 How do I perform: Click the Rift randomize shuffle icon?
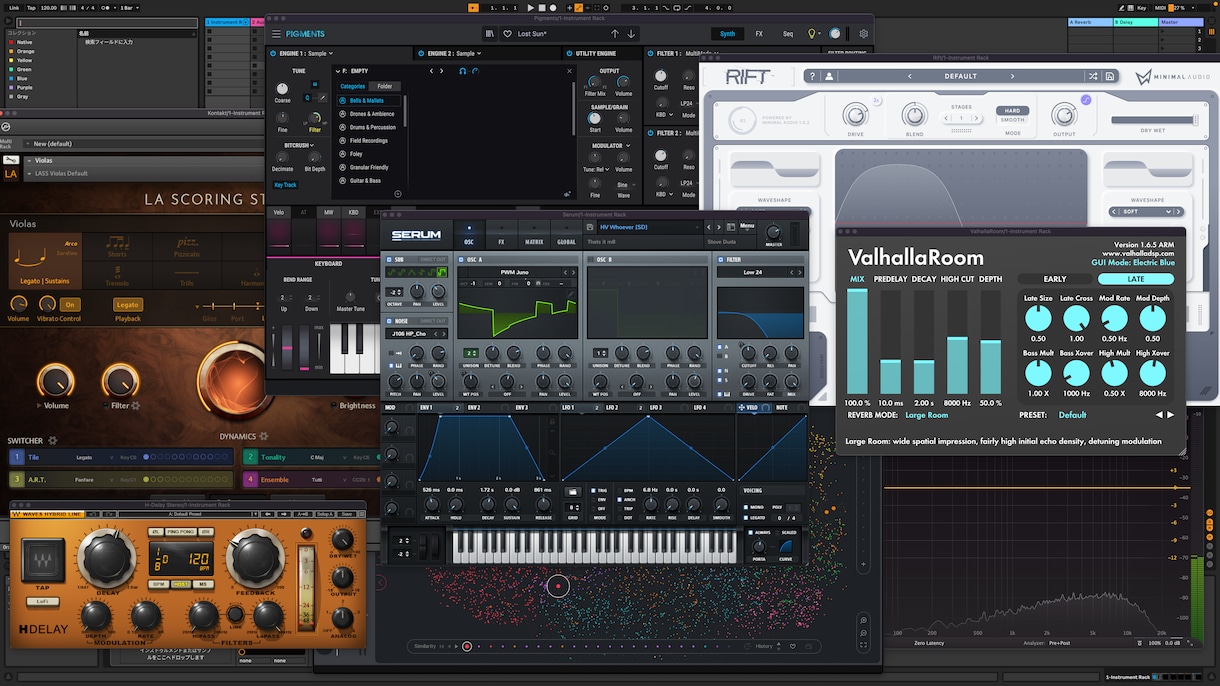[x=1094, y=76]
